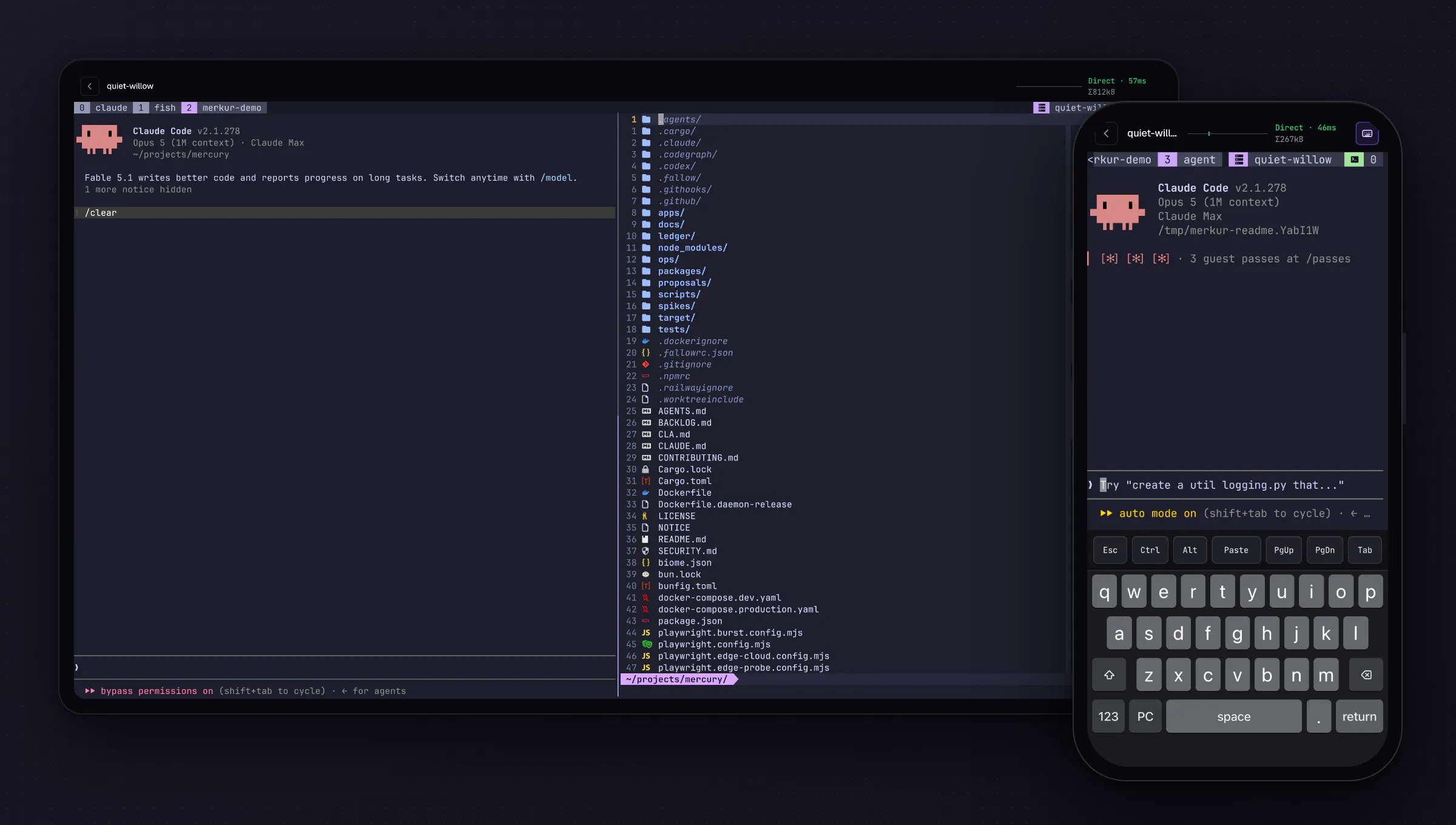Select Cargo.toml in the file list
Image resolution: width=1456 pixels, height=825 pixels.
tap(685, 481)
